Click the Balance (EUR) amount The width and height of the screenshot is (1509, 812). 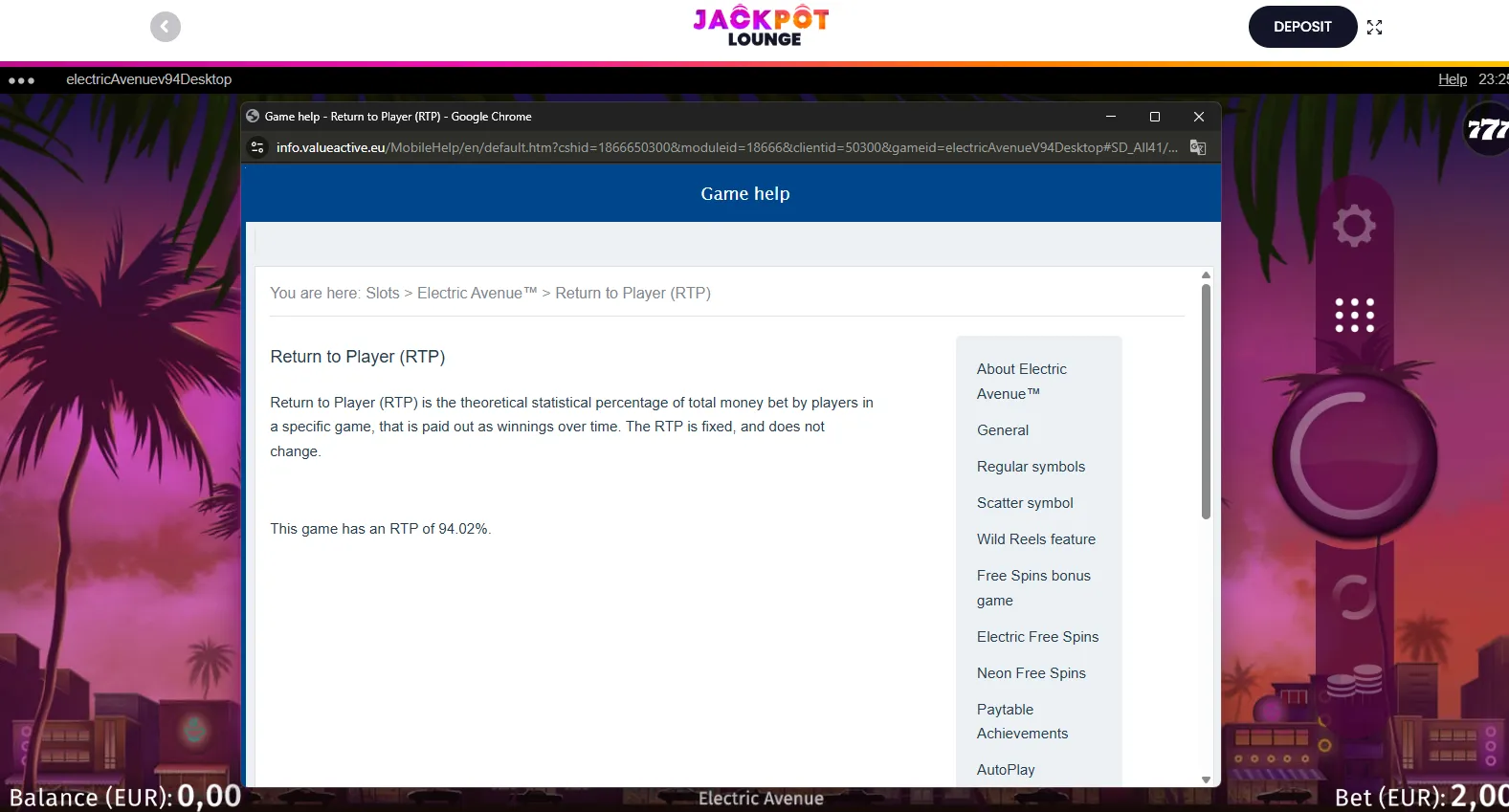(x=210, y=796)
